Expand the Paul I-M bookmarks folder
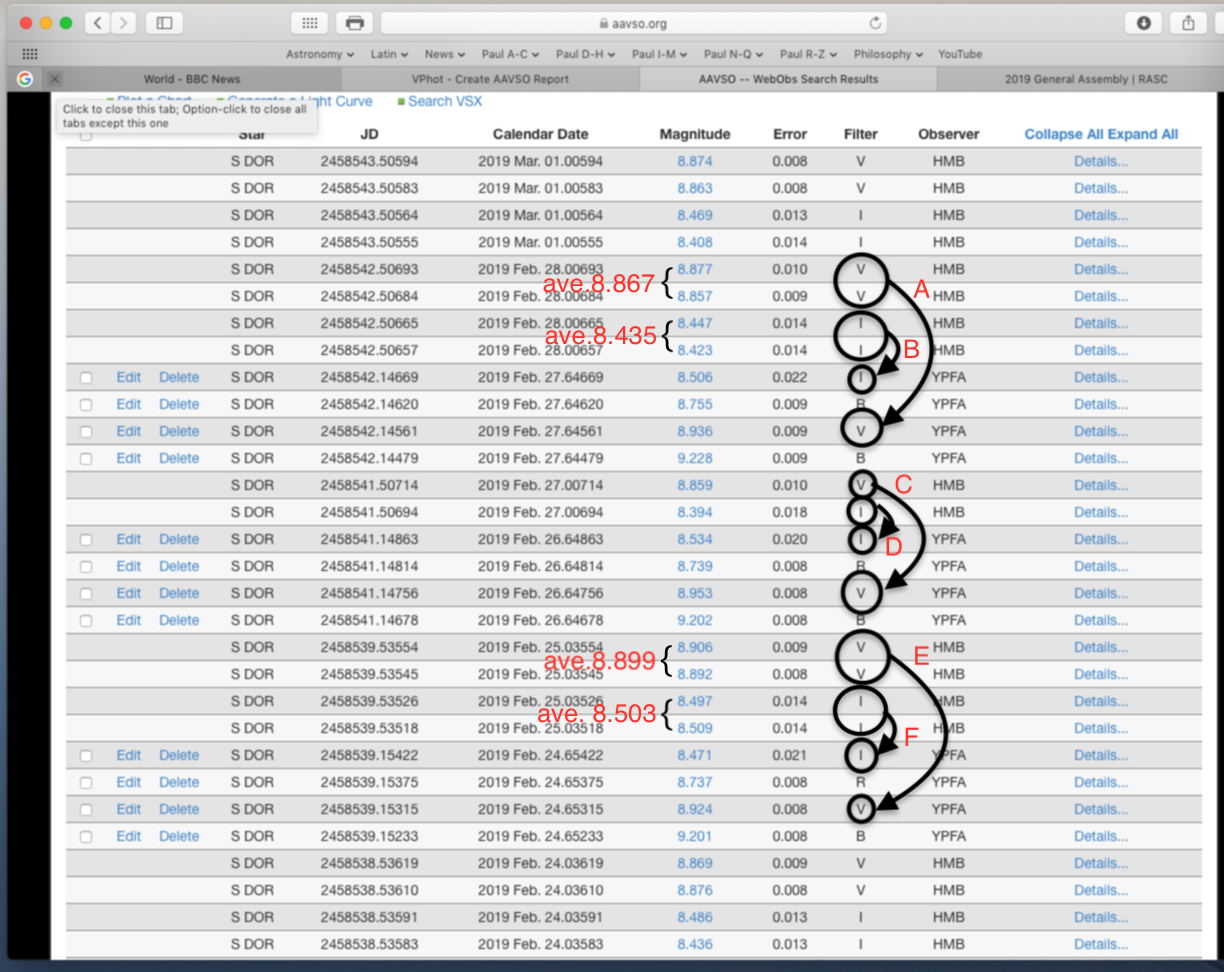1224x972 pixels. coord(660,54)
